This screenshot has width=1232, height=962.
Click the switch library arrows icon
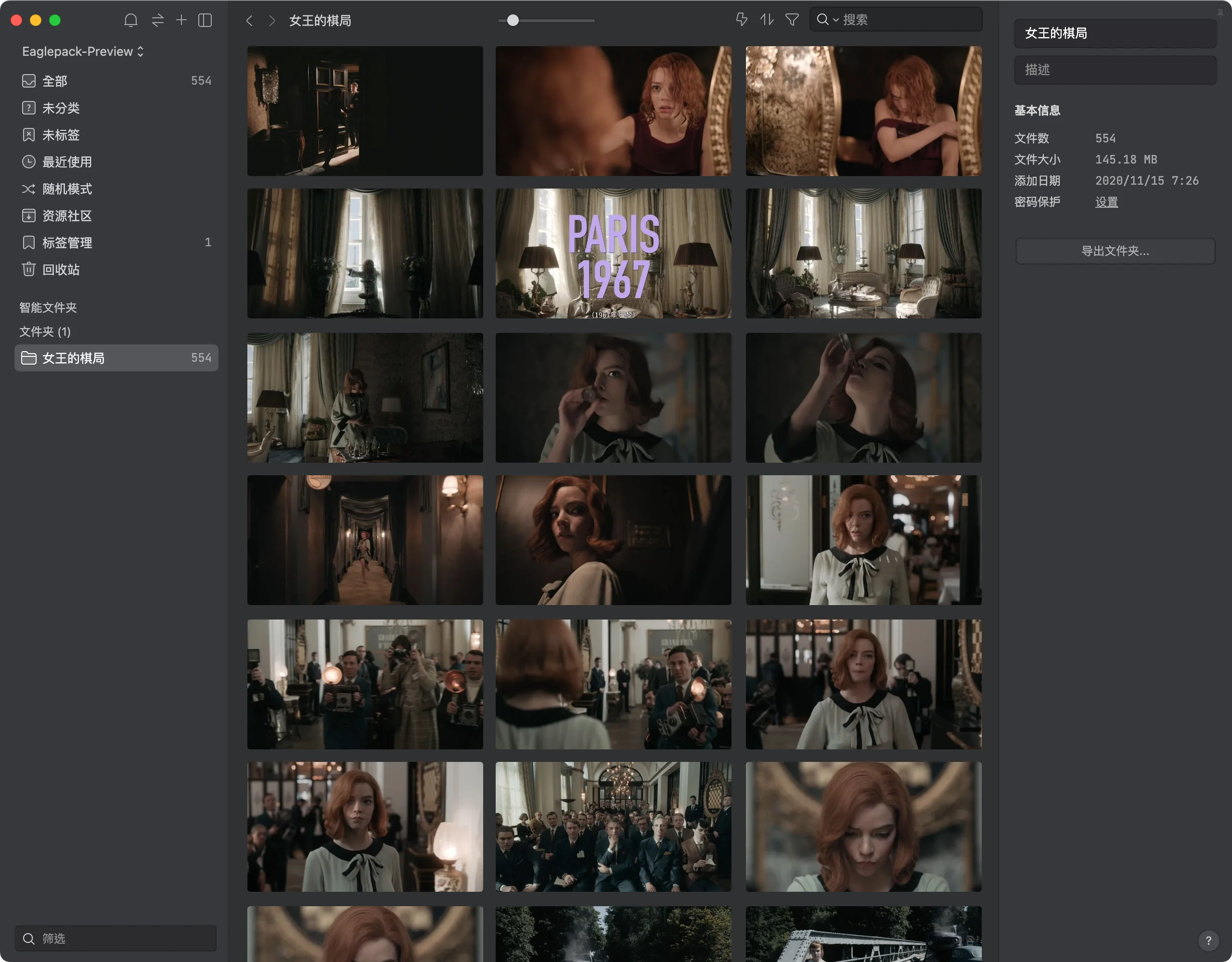point(157,20)
